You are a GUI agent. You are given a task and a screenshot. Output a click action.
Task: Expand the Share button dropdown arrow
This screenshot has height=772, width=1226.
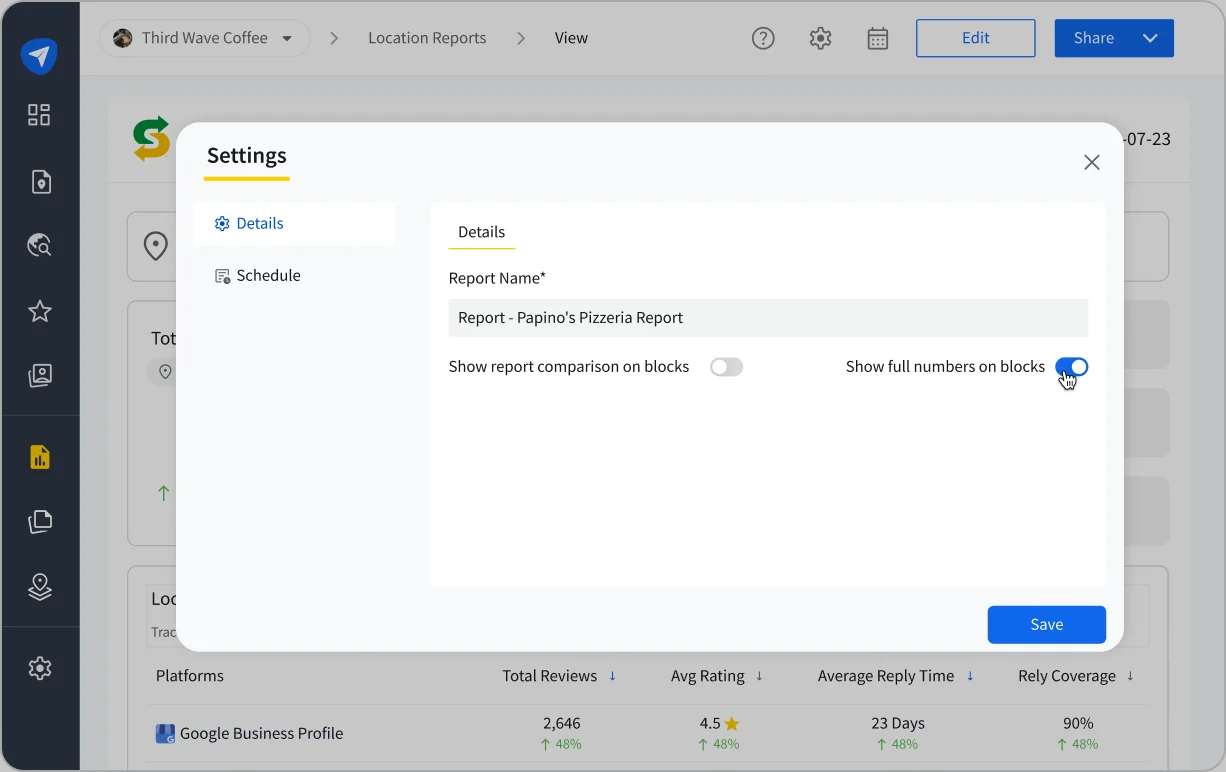click(1150, 38)
